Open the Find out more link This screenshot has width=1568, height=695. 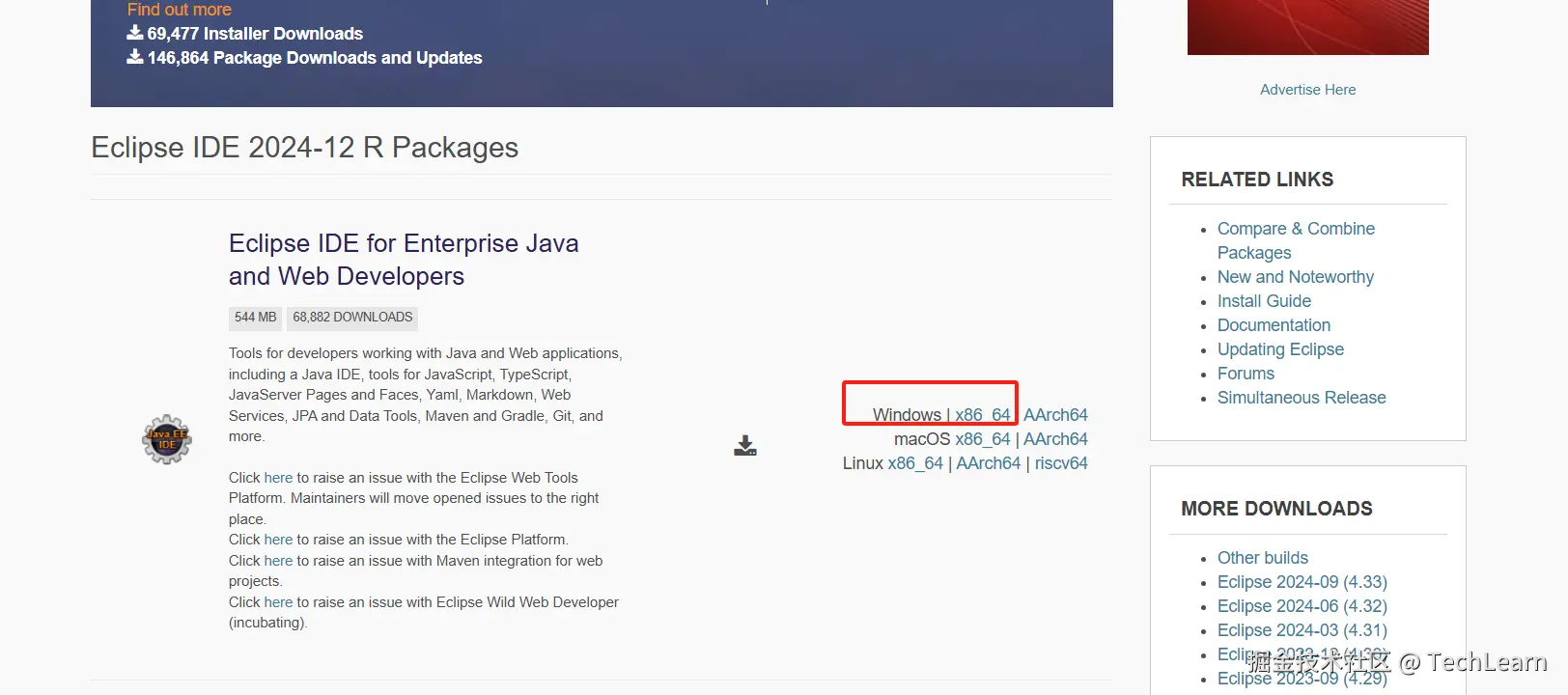[180, 10]
